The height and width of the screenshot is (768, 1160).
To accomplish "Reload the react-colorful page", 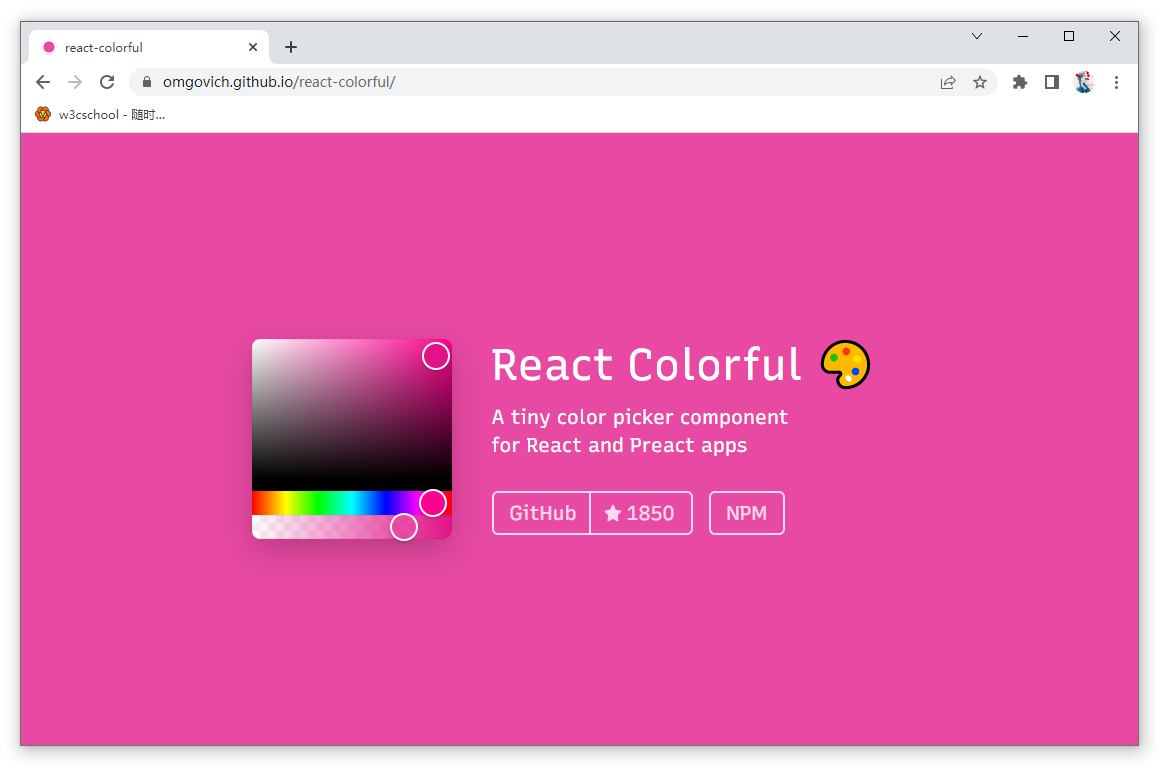I will tap(107, 82).
